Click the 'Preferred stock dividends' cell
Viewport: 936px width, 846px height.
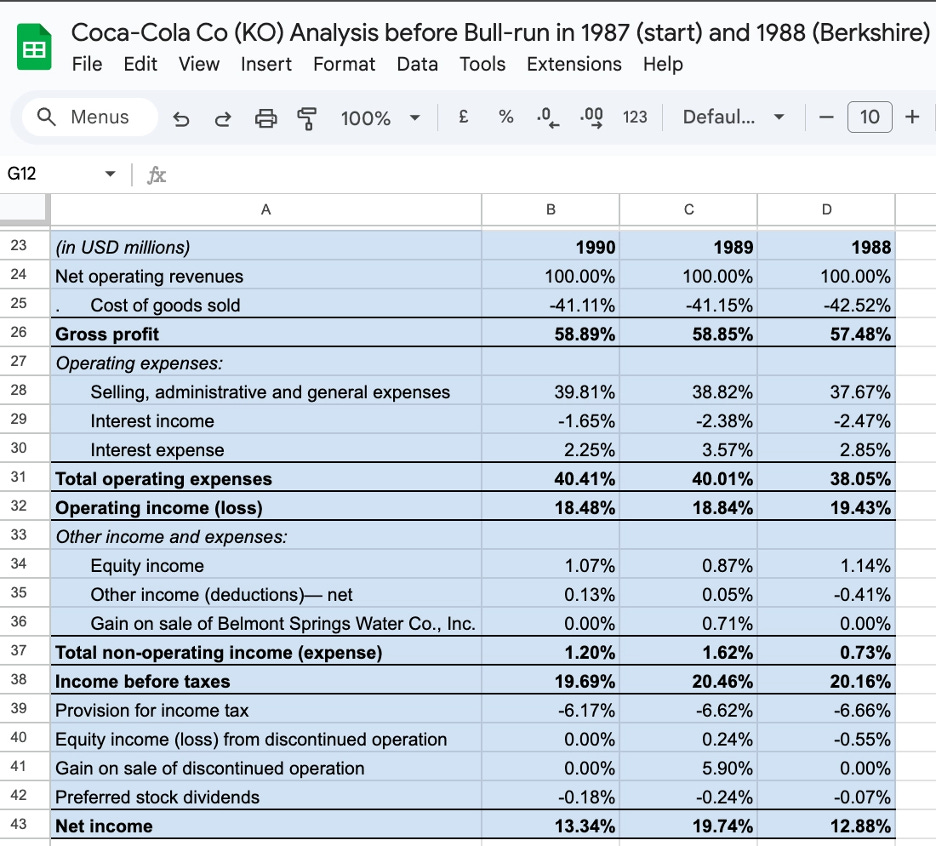[266, 796]
